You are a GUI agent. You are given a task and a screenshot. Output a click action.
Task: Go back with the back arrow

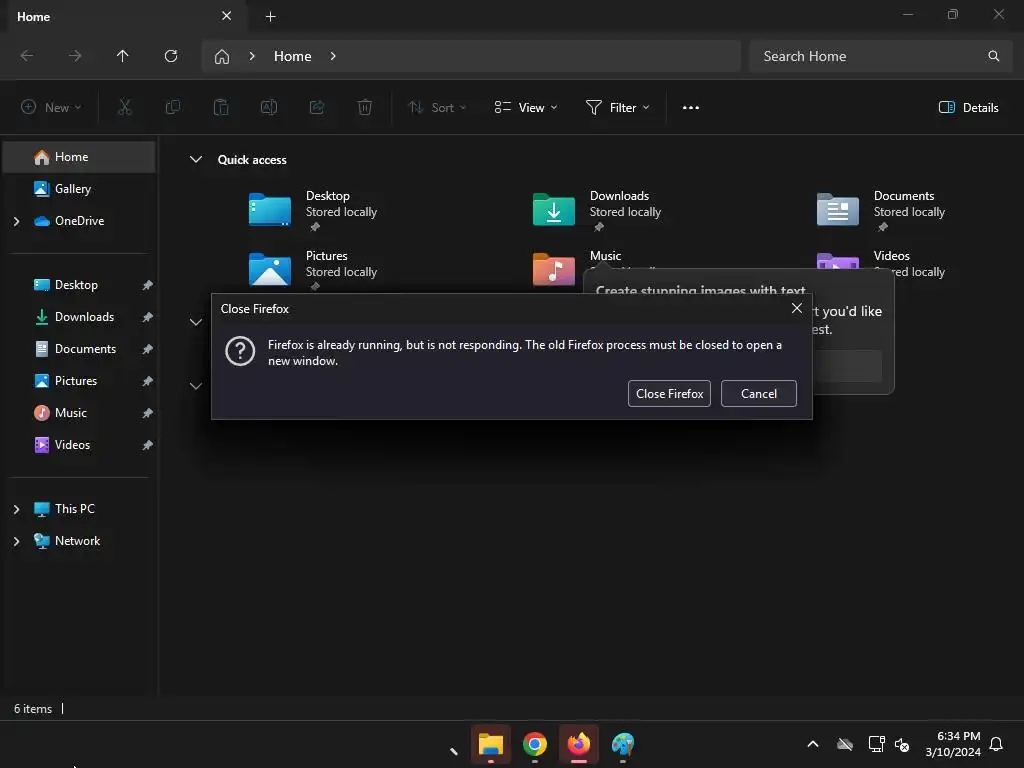(x=27, y=56)
